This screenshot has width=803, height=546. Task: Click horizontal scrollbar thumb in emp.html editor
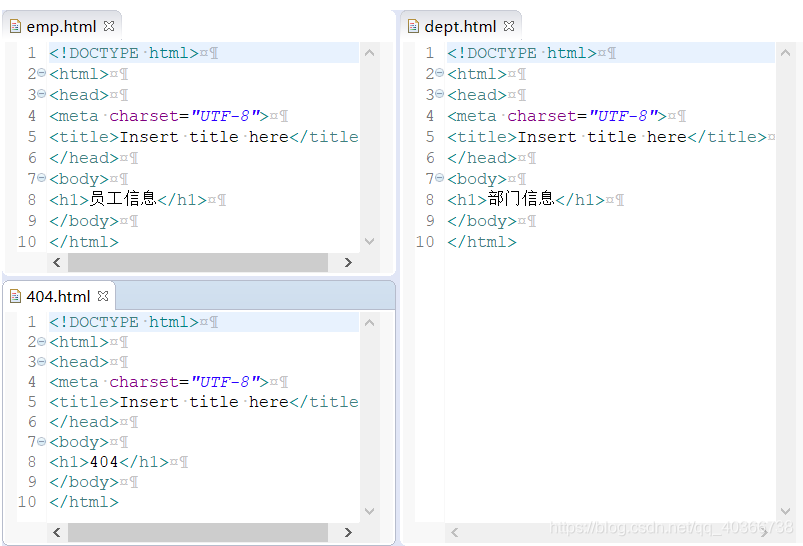(x=198, y=262)
